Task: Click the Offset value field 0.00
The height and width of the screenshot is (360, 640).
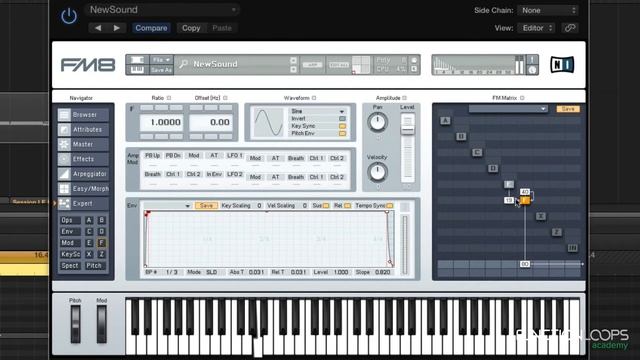Action: pyautogui.click(x=211, y=122)
